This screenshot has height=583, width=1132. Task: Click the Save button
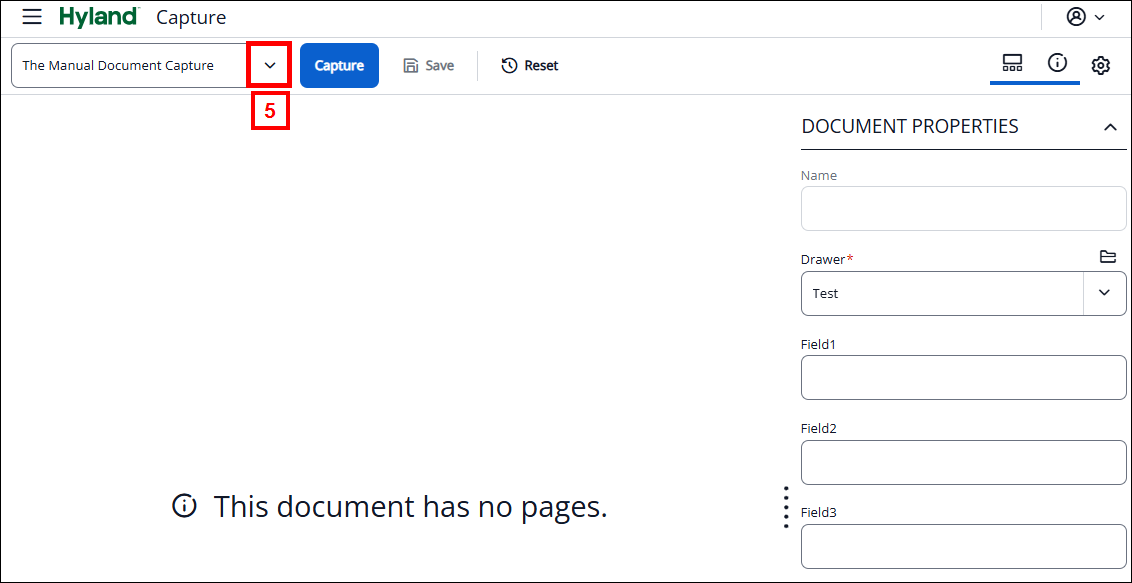429,66
